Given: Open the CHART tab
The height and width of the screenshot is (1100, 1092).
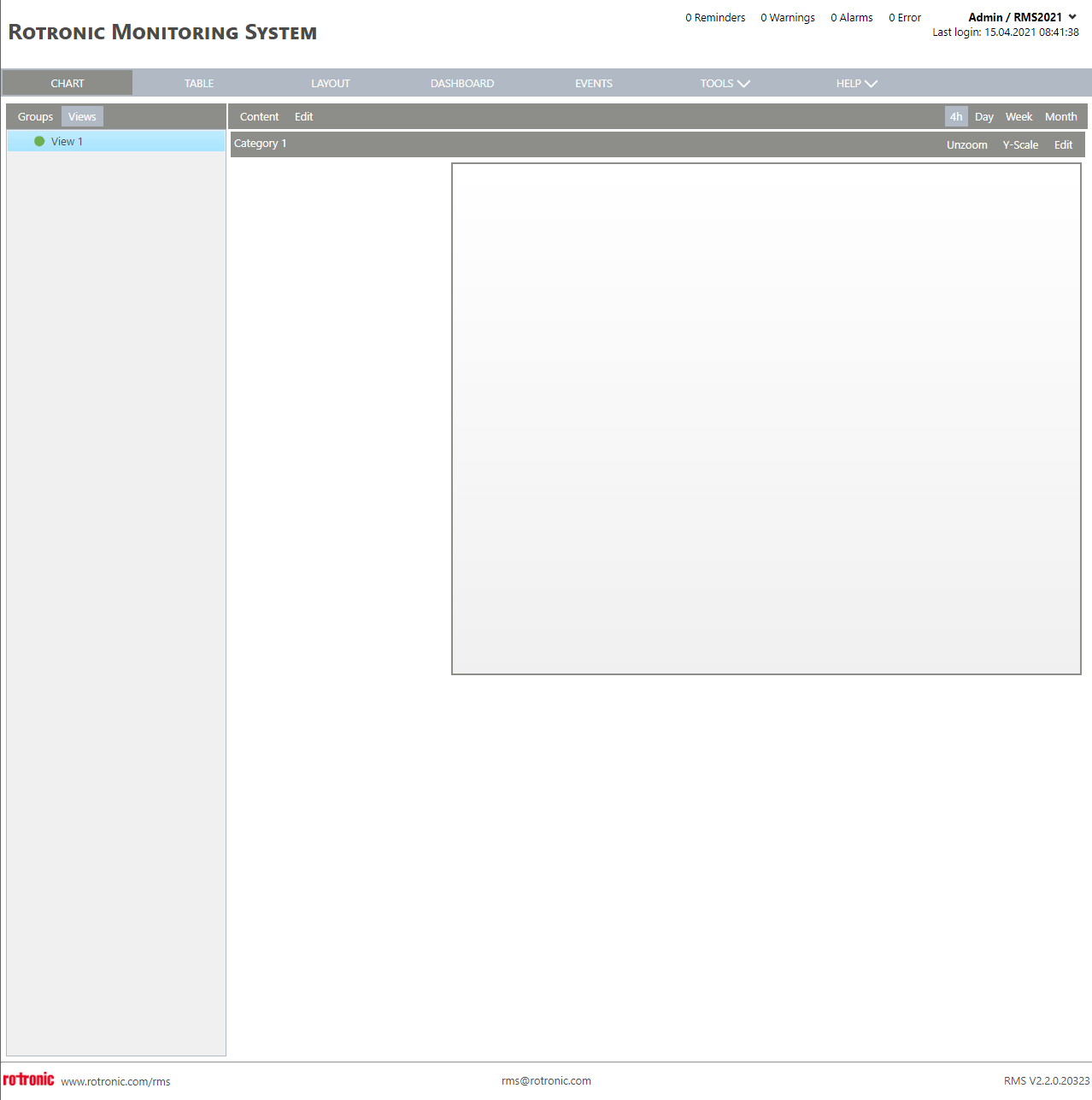Looking at the screenshot, I should pos(68,83).
